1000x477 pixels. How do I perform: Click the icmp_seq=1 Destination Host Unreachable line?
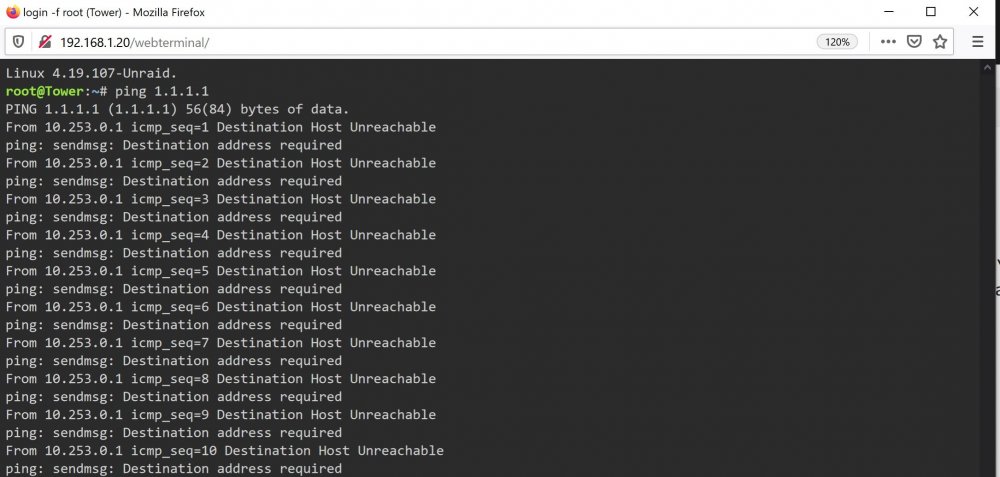tap(221, 127)
